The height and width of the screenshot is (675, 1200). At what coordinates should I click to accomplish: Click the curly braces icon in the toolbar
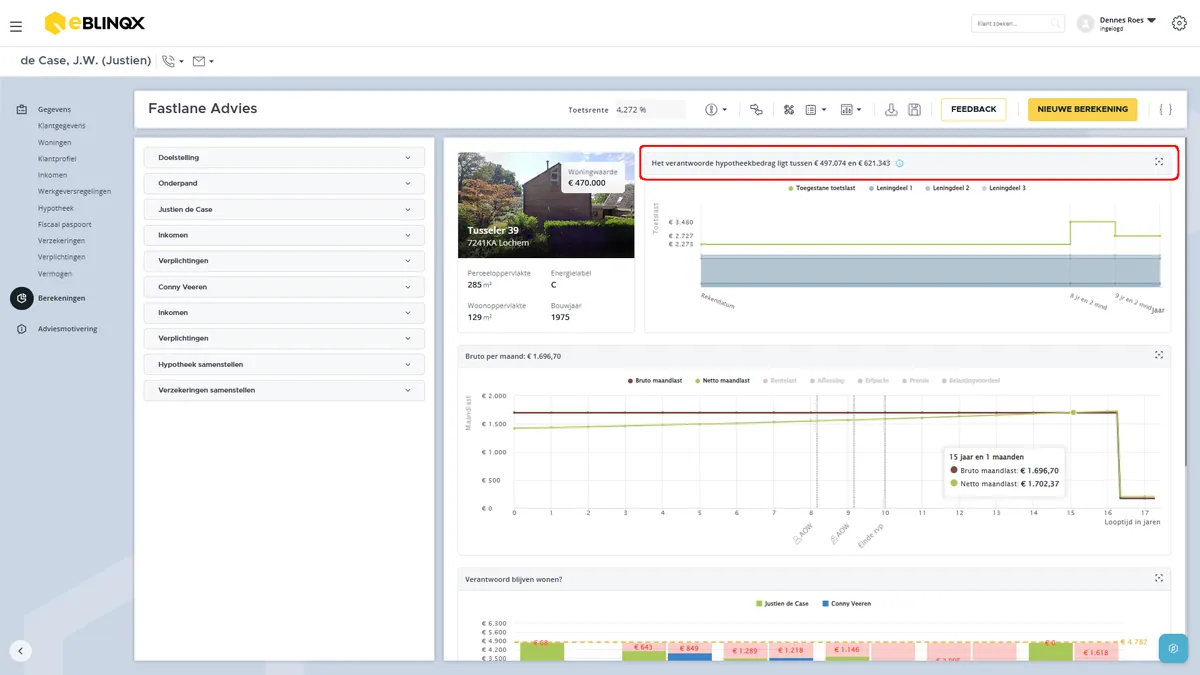(1165, 109)
